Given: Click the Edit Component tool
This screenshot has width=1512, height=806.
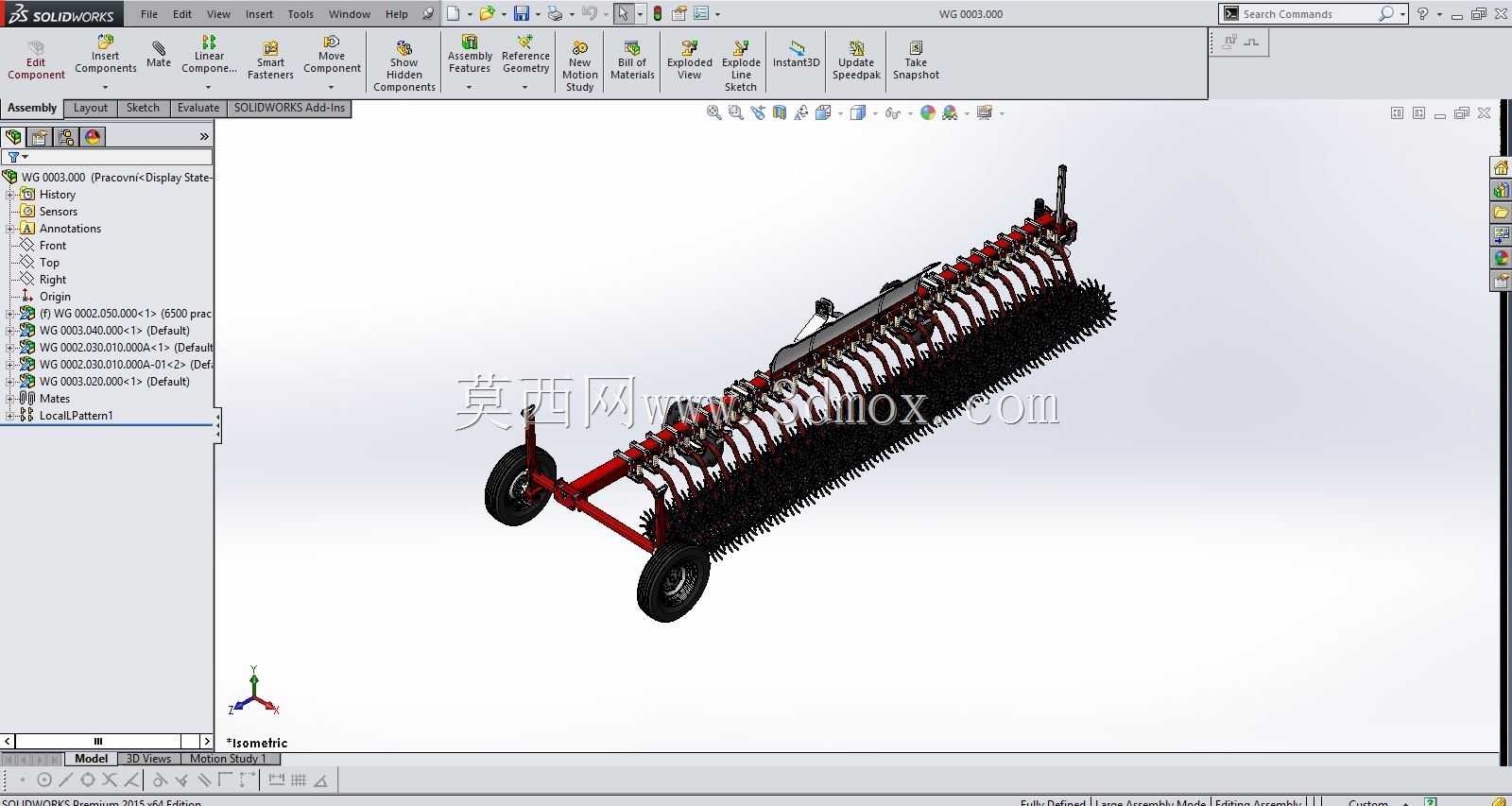Looking at the screenshot, I should [36, 60].
